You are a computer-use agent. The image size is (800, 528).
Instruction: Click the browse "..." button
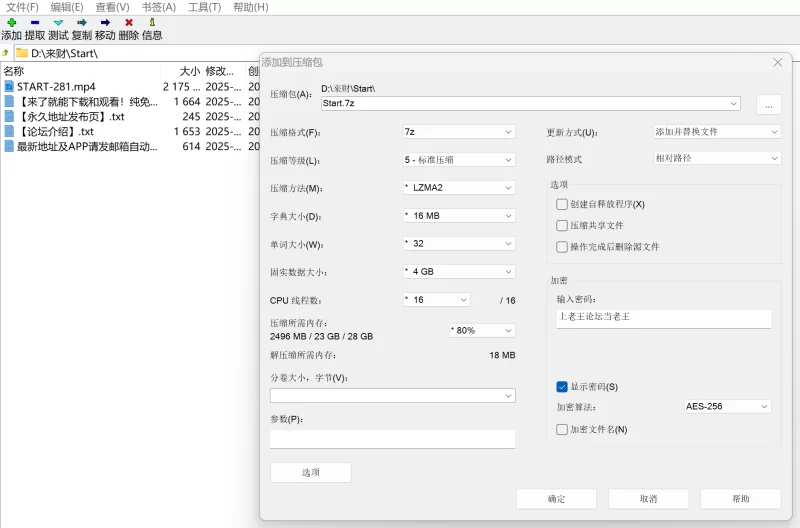[x=769, y=105]
